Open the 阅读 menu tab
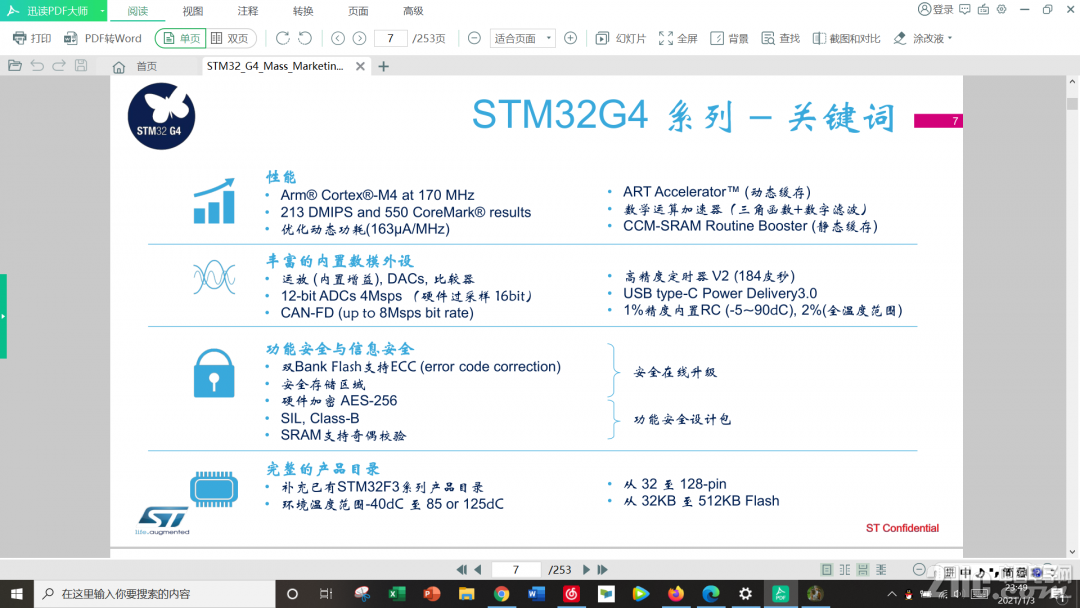 coord(138,11)
